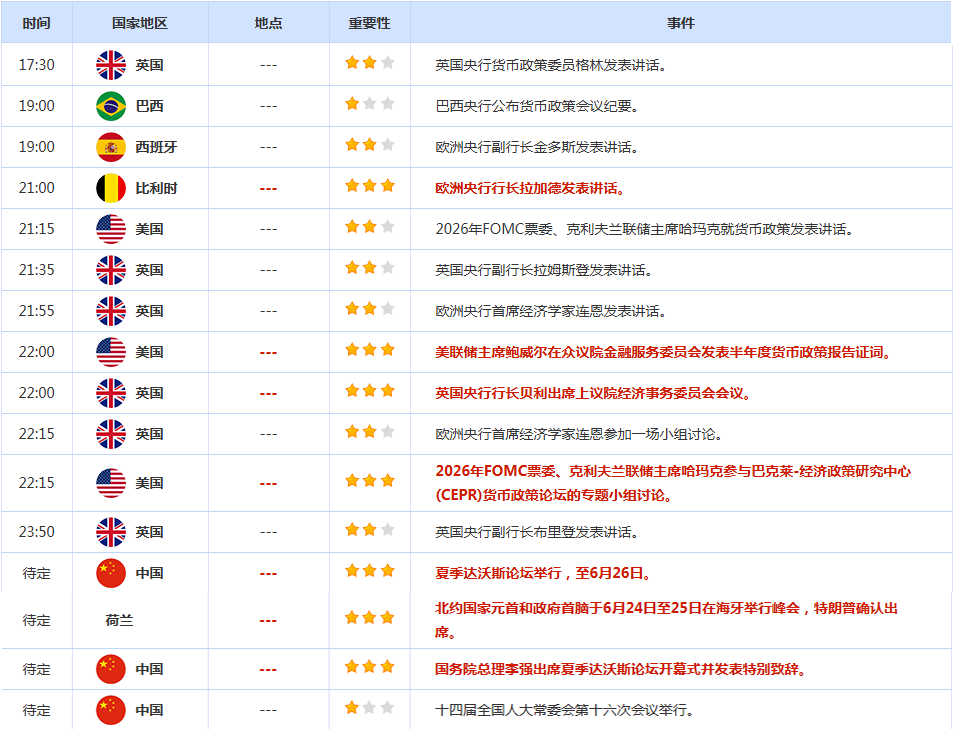Click the 英国央行副行长拉姆斯登发表讲话 text

tap(544, 270)
